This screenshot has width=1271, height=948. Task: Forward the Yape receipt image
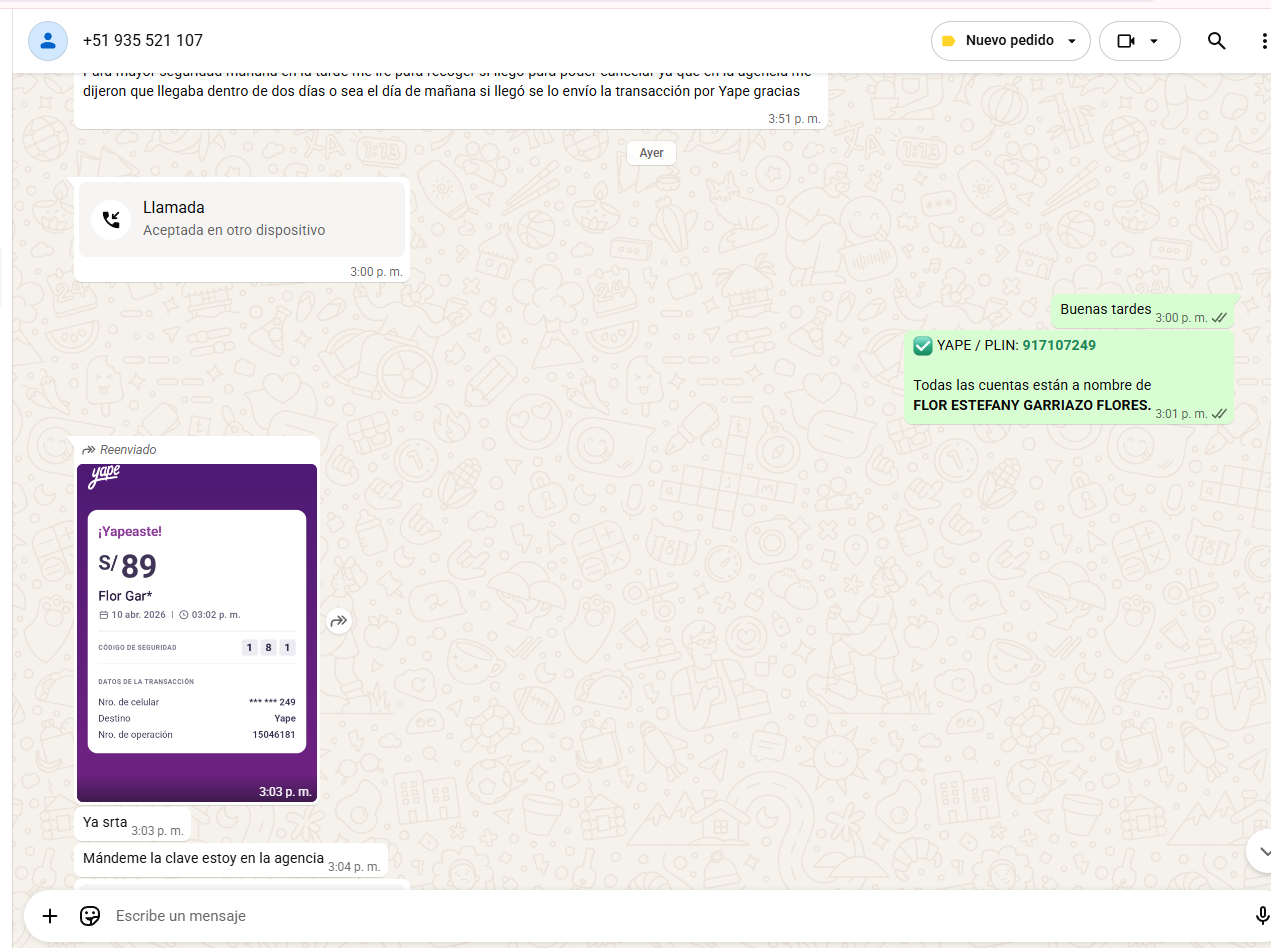pyautogui.click(x=339, y=622)
